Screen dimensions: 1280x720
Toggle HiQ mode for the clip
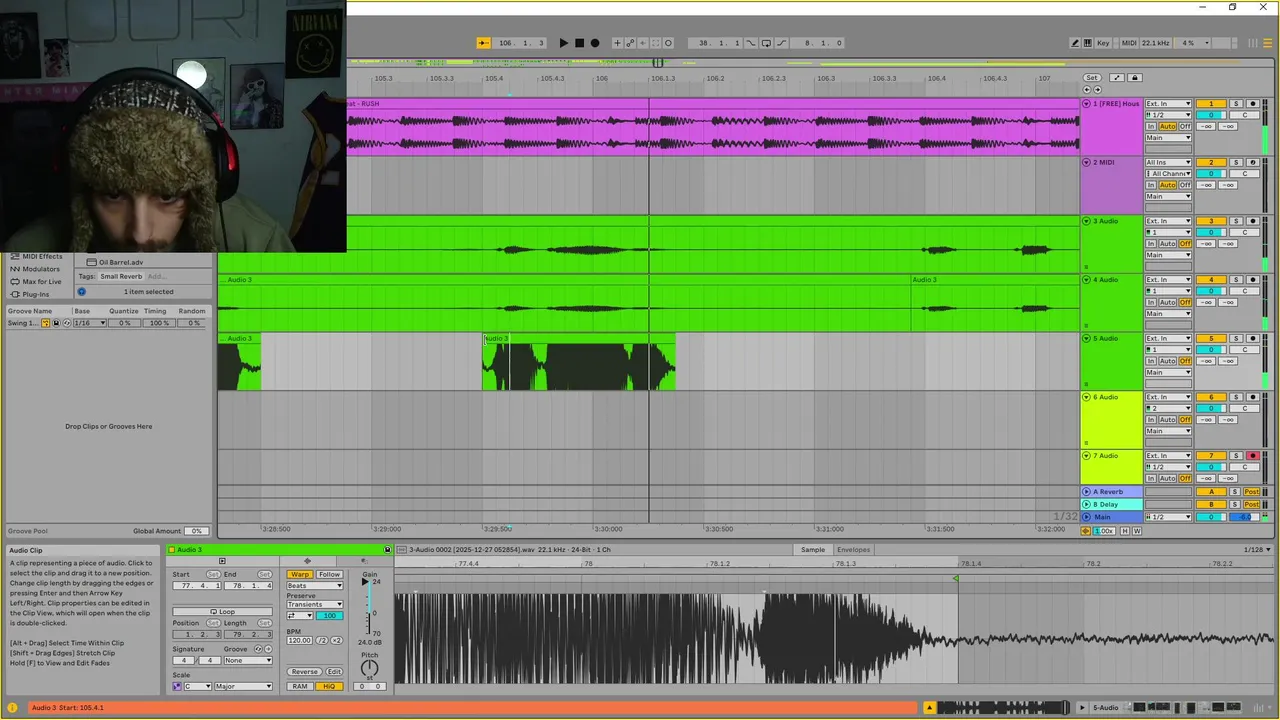point(329,686)
